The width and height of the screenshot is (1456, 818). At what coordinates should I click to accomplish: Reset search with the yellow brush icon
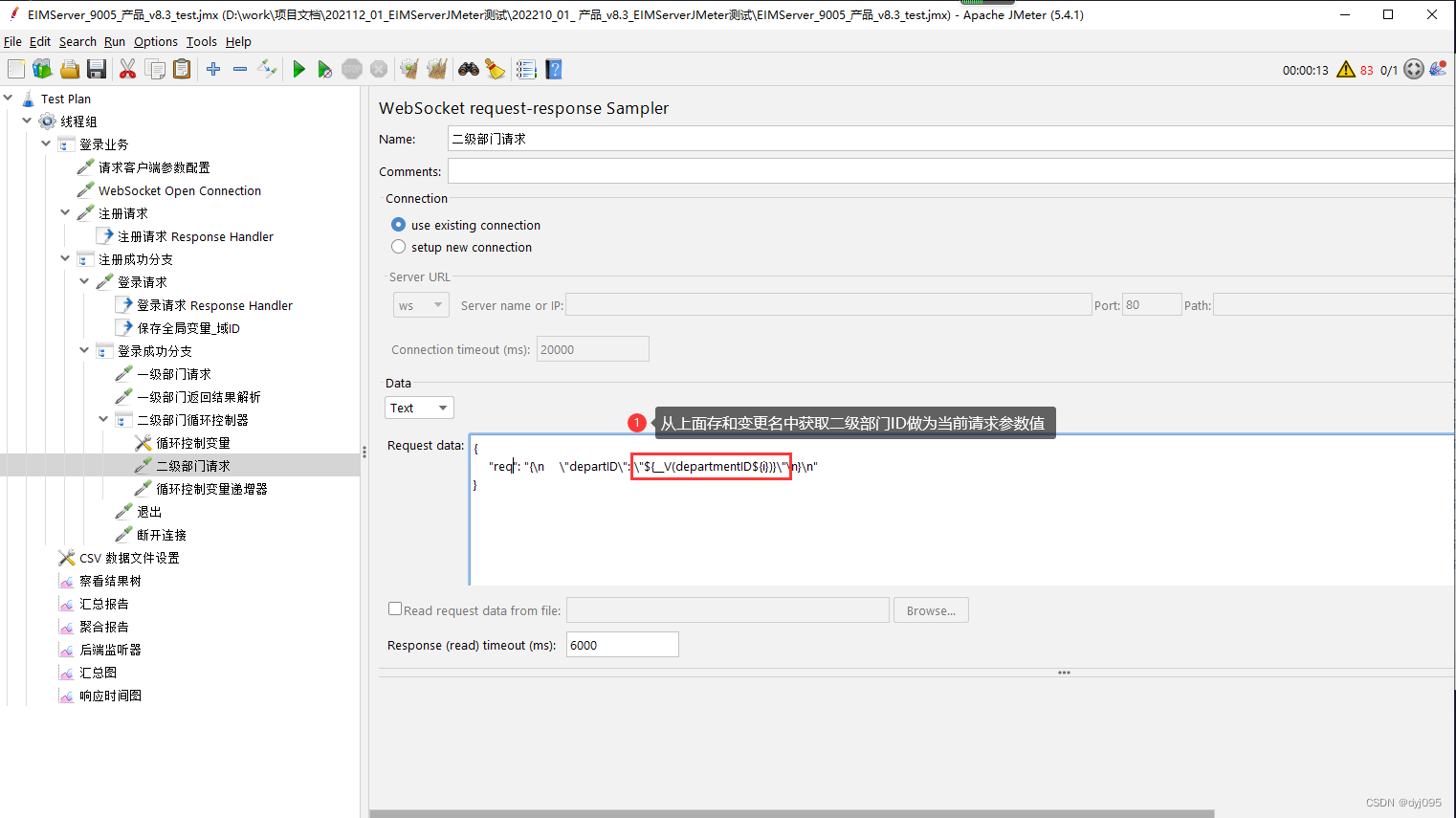(x=495, y=69)
